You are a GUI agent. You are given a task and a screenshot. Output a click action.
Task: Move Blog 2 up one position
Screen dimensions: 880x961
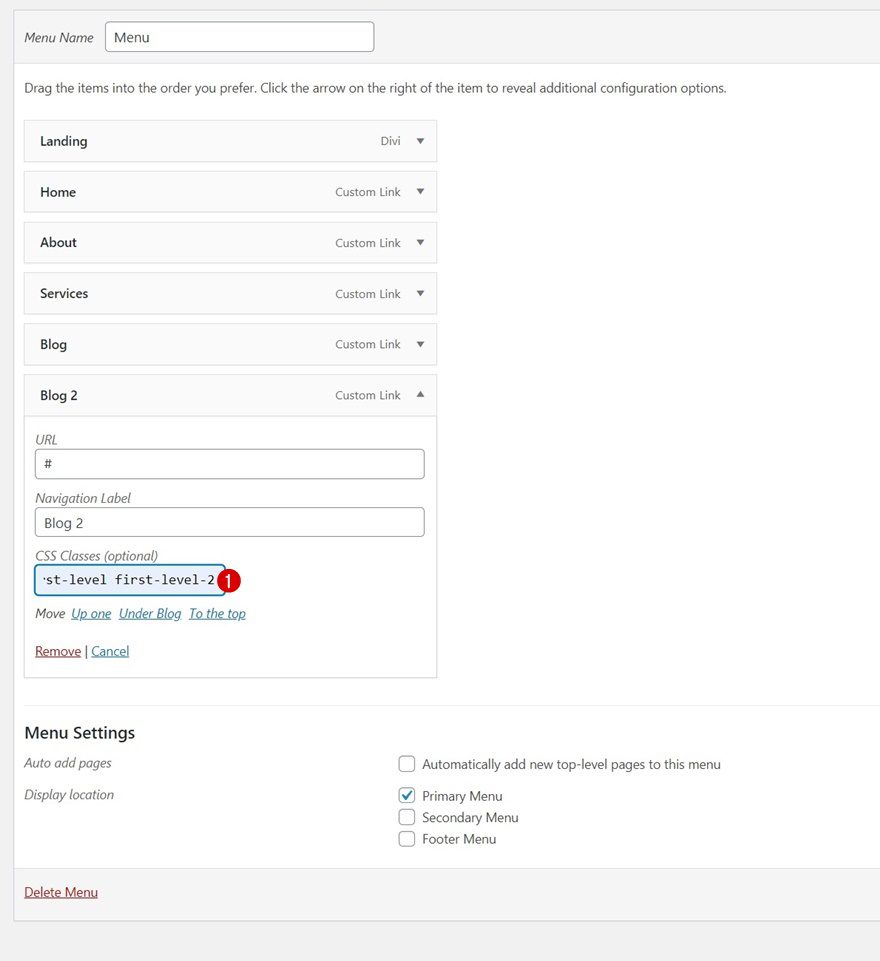coord(90,613)
